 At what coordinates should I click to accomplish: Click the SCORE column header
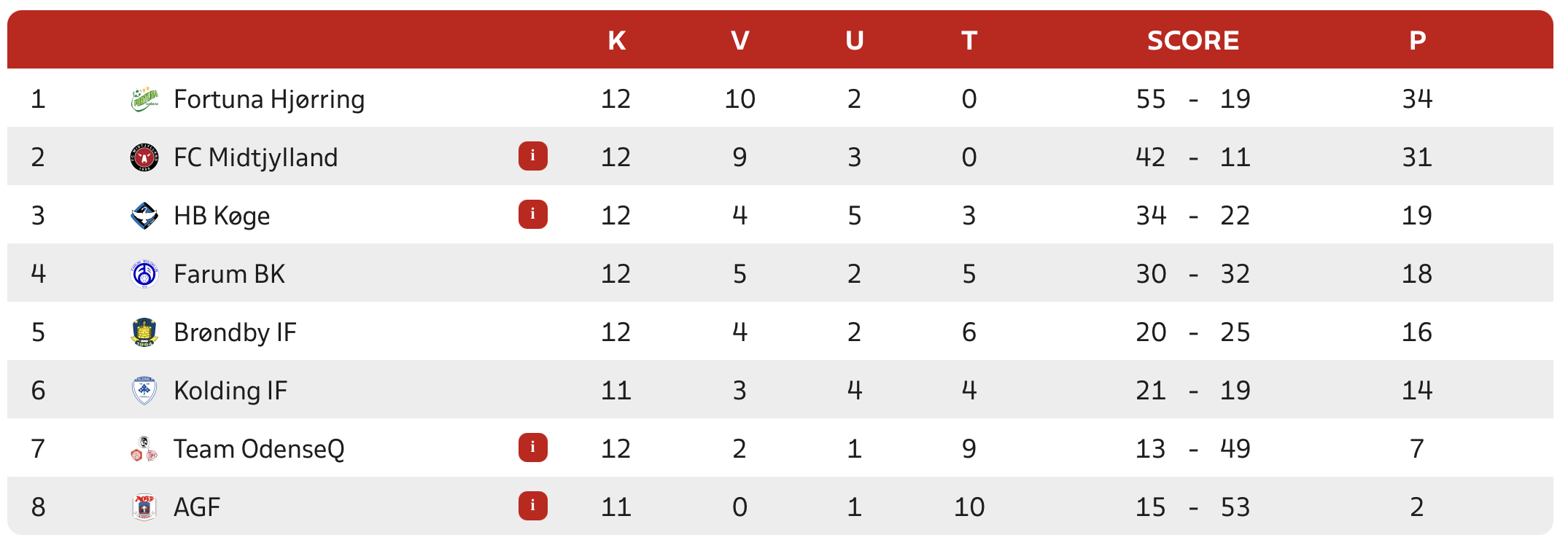click(1193, 40)
